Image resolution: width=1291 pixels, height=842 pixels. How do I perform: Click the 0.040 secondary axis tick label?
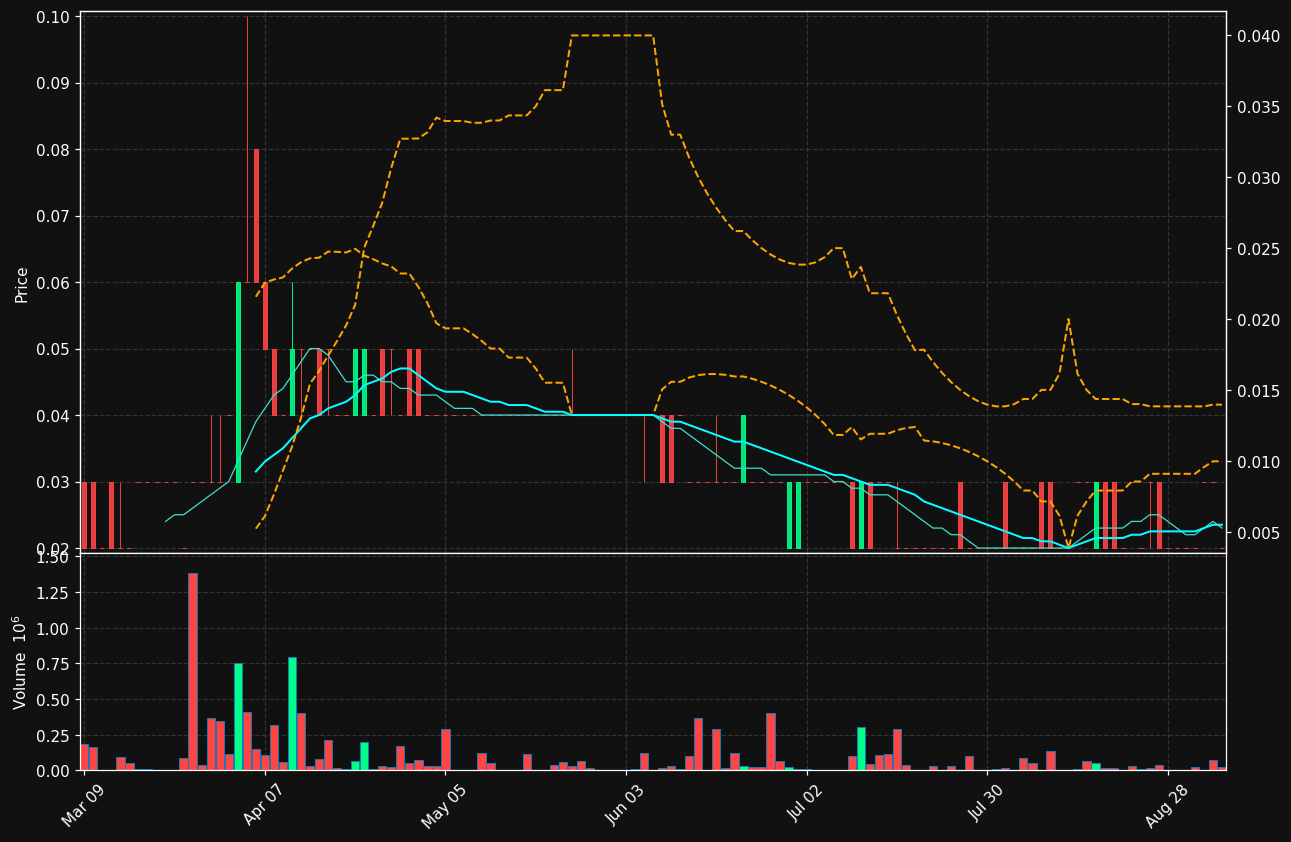[1258, 37]
